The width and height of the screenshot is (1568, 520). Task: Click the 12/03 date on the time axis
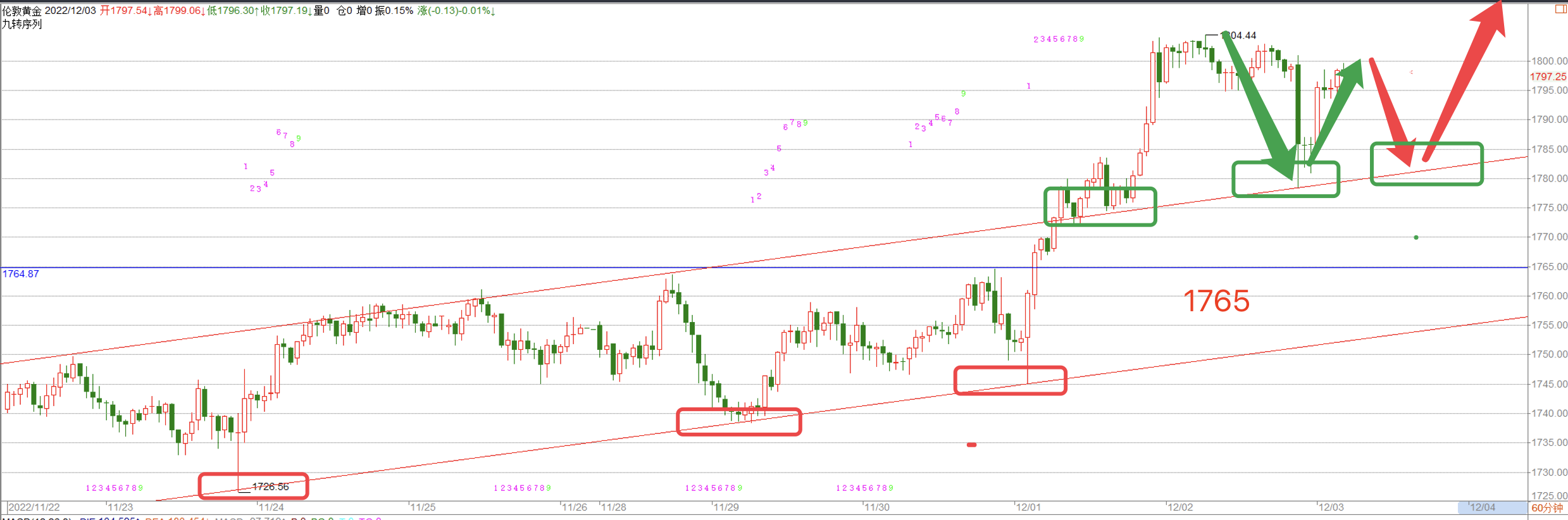point(1331,507)
